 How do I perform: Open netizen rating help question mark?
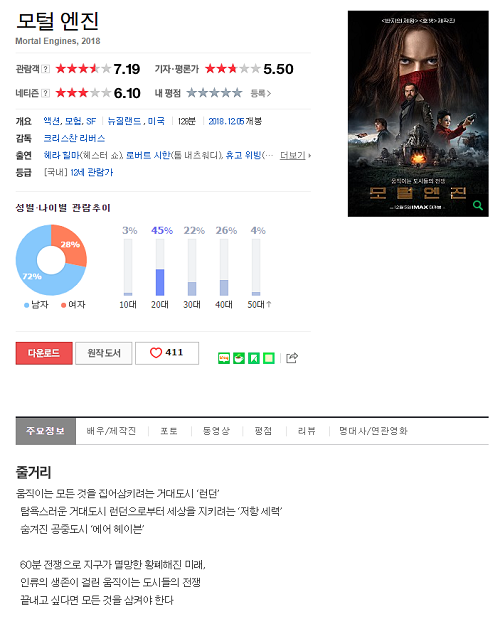tap(46, 93)
